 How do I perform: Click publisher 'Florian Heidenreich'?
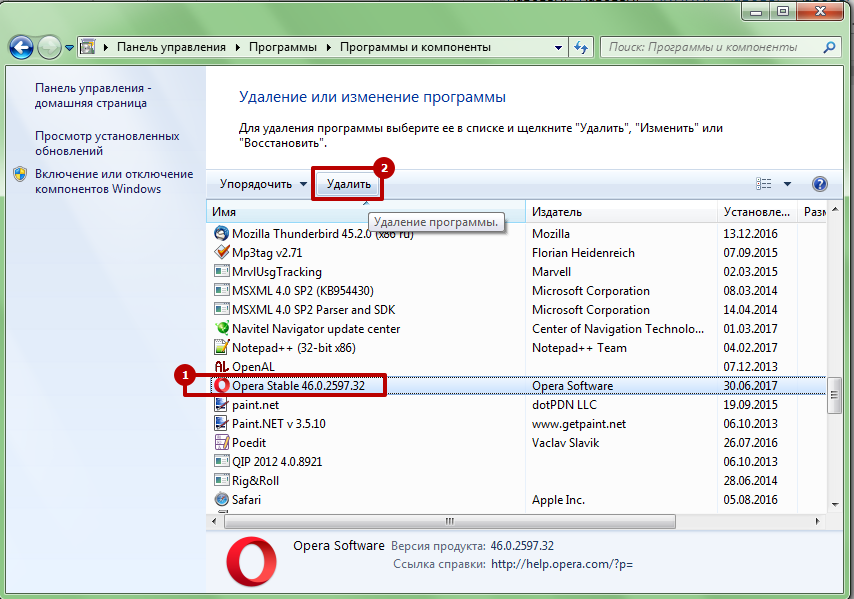click(x=583, y=253)
